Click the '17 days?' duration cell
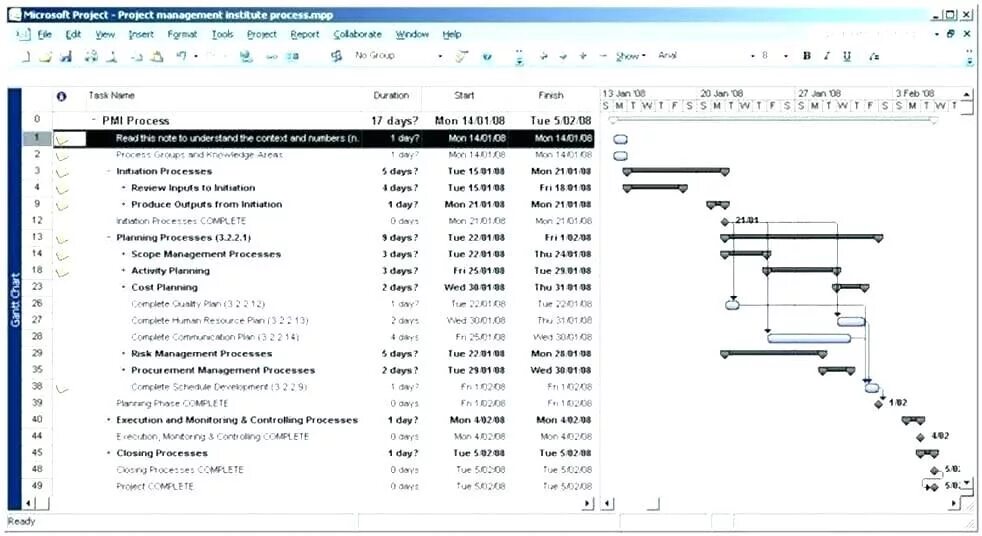The height and width of the screenshot is (536, 982). 394,120
